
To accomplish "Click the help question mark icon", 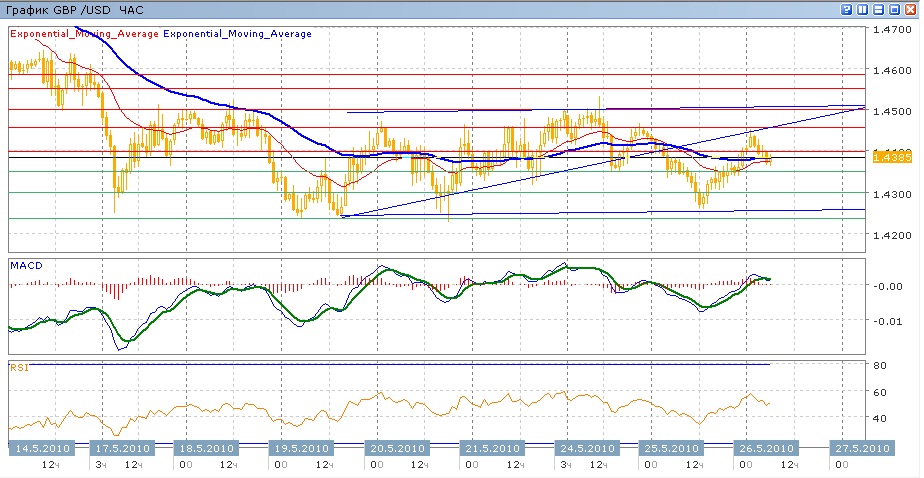I will (847, 9).
